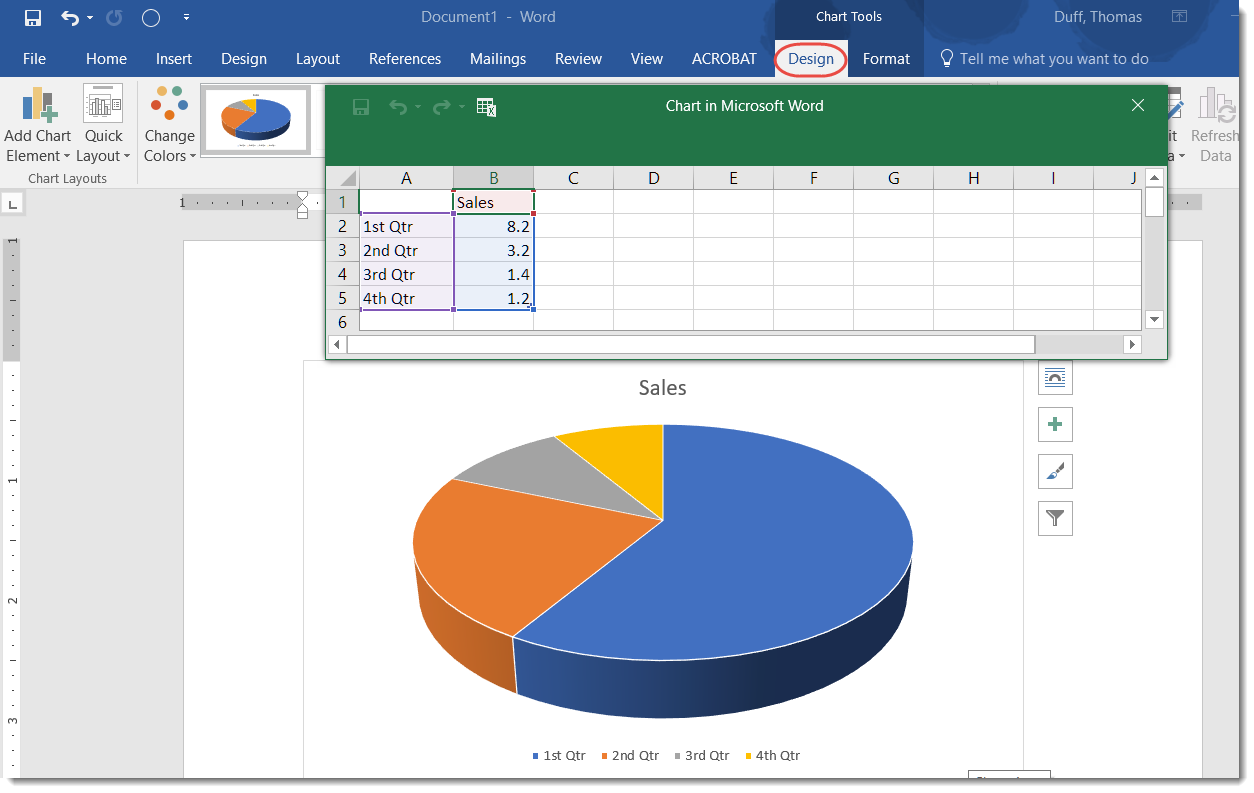The width and height of the screenshot is (1254, 793).
Task: Click the Layout Options icon beside the chart
Action: tap(1055, 378)
